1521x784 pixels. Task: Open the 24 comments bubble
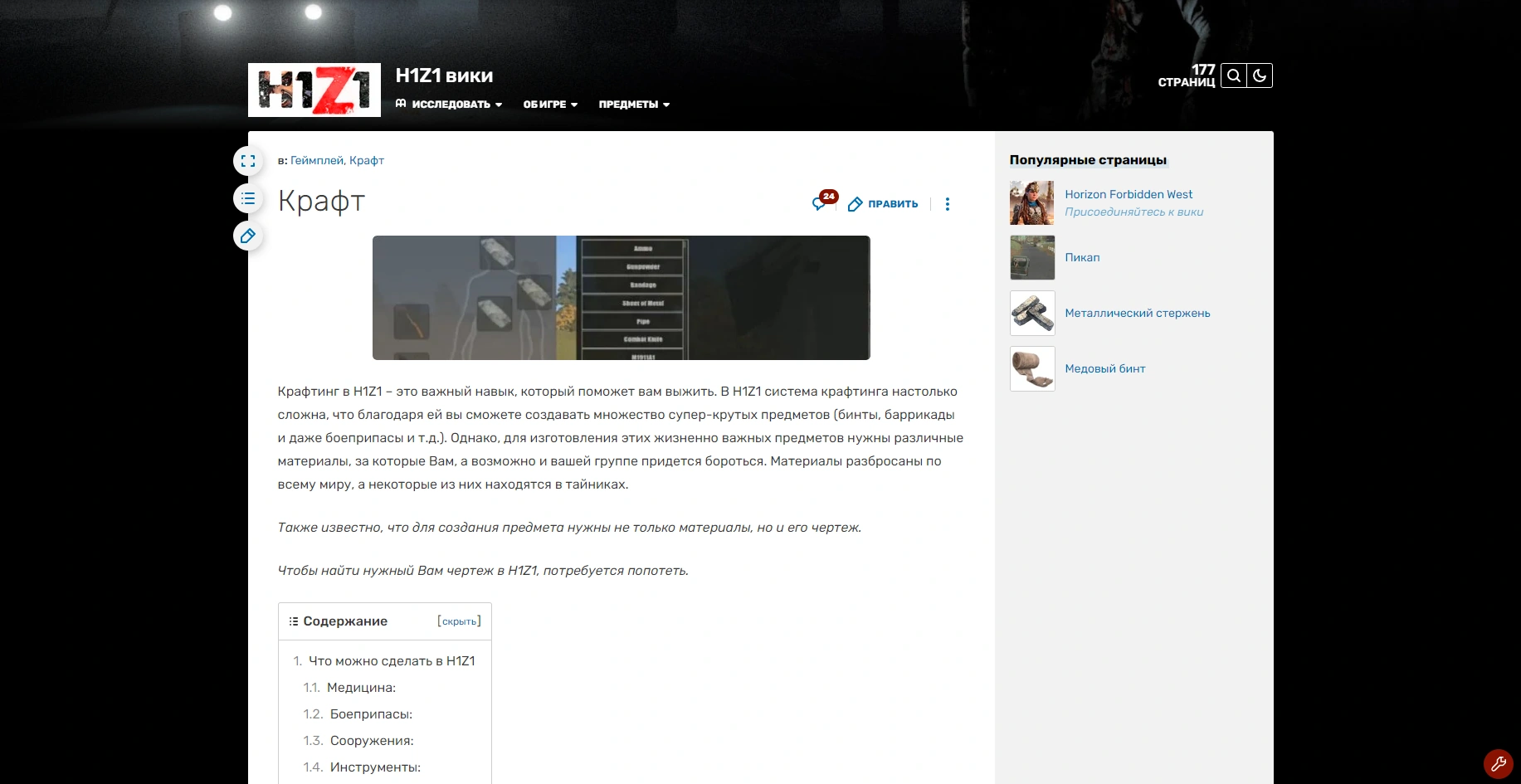(x=825, y=202)
